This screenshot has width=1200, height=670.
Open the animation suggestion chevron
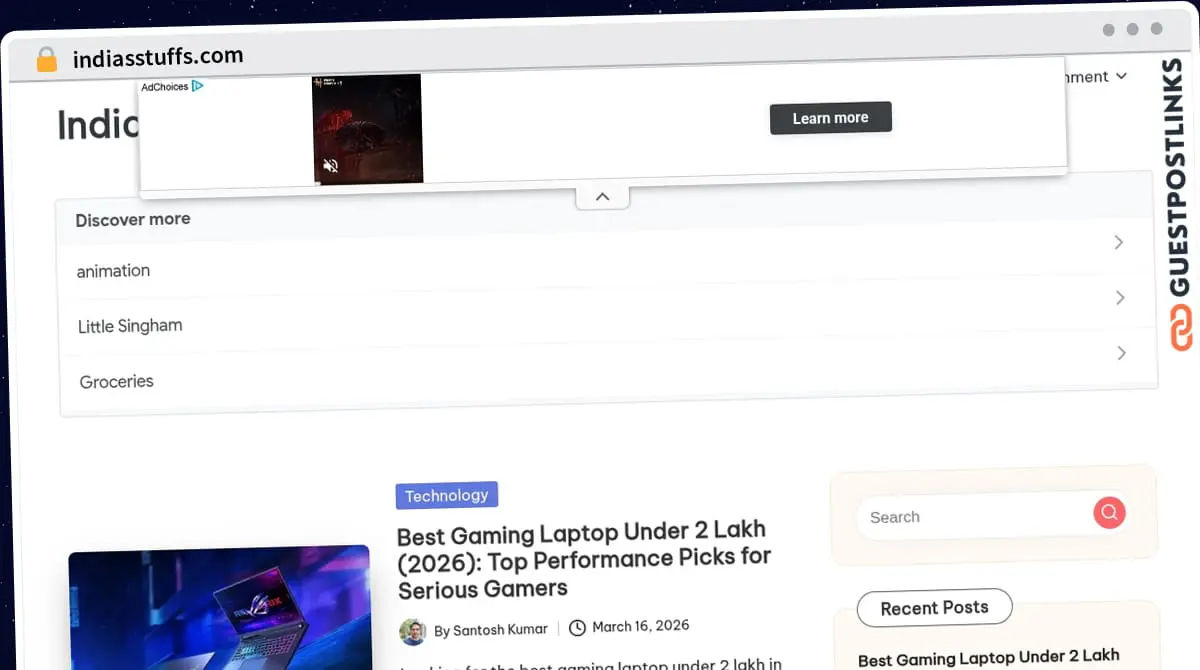pyautogui.click(x=1120, y=243)
